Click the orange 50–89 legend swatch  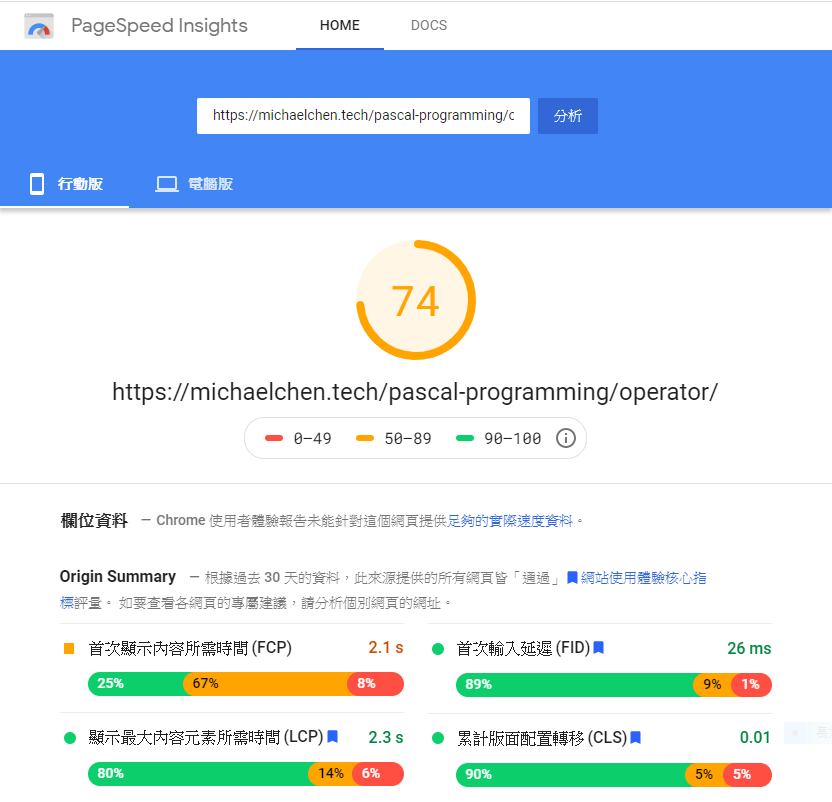click(365, 438)
